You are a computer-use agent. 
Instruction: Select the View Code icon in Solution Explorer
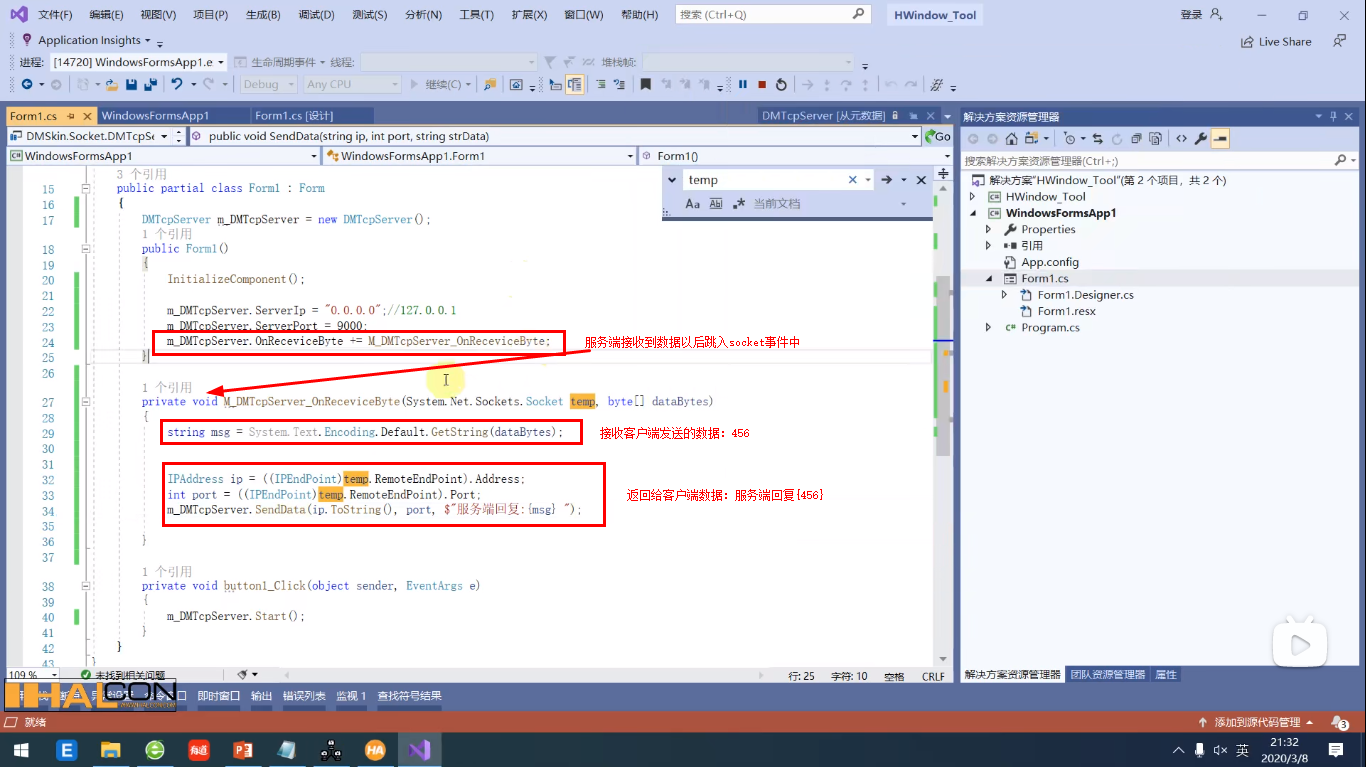pyautogui.click(x=1182, y=138)
